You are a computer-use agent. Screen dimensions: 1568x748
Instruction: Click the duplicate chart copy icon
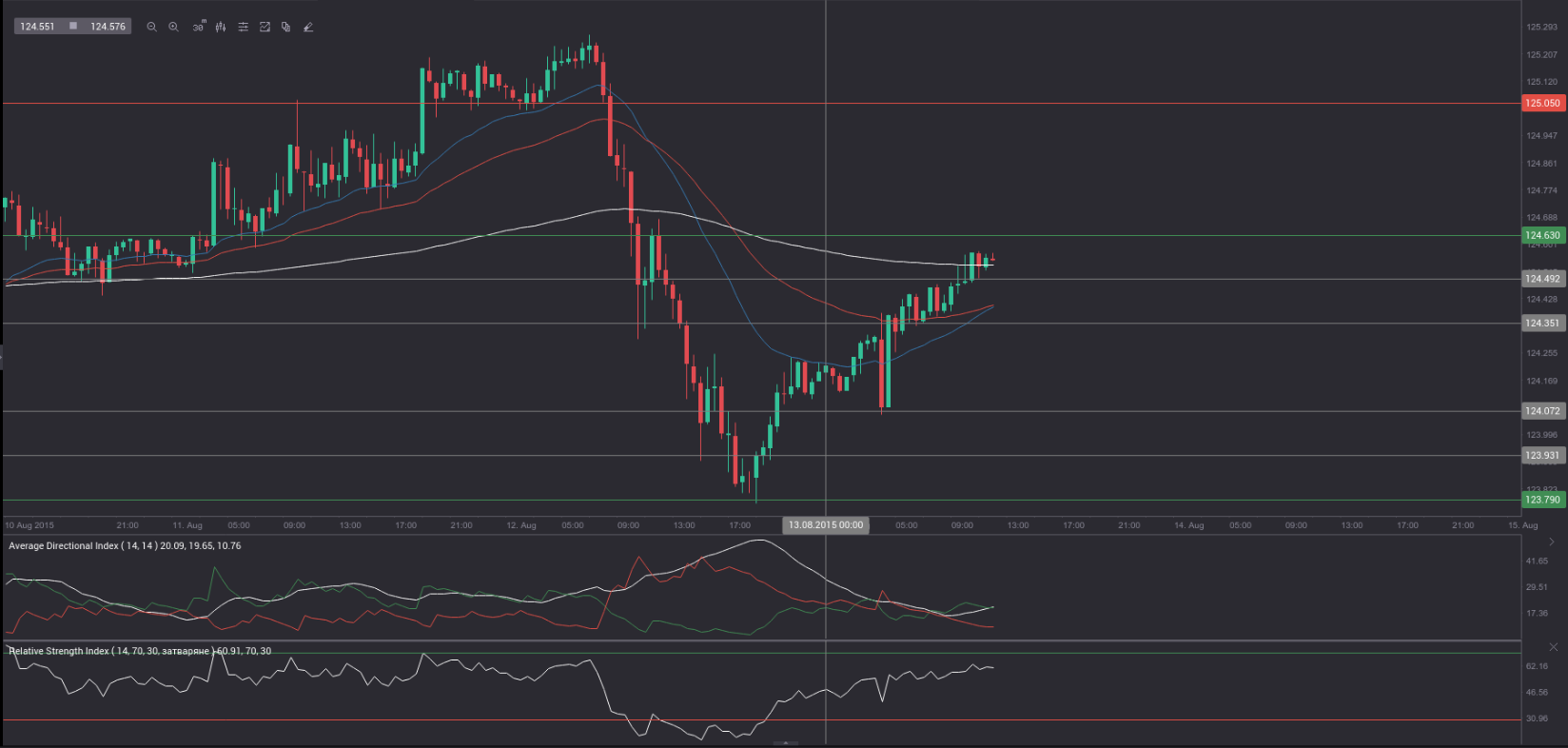(285, 28)
